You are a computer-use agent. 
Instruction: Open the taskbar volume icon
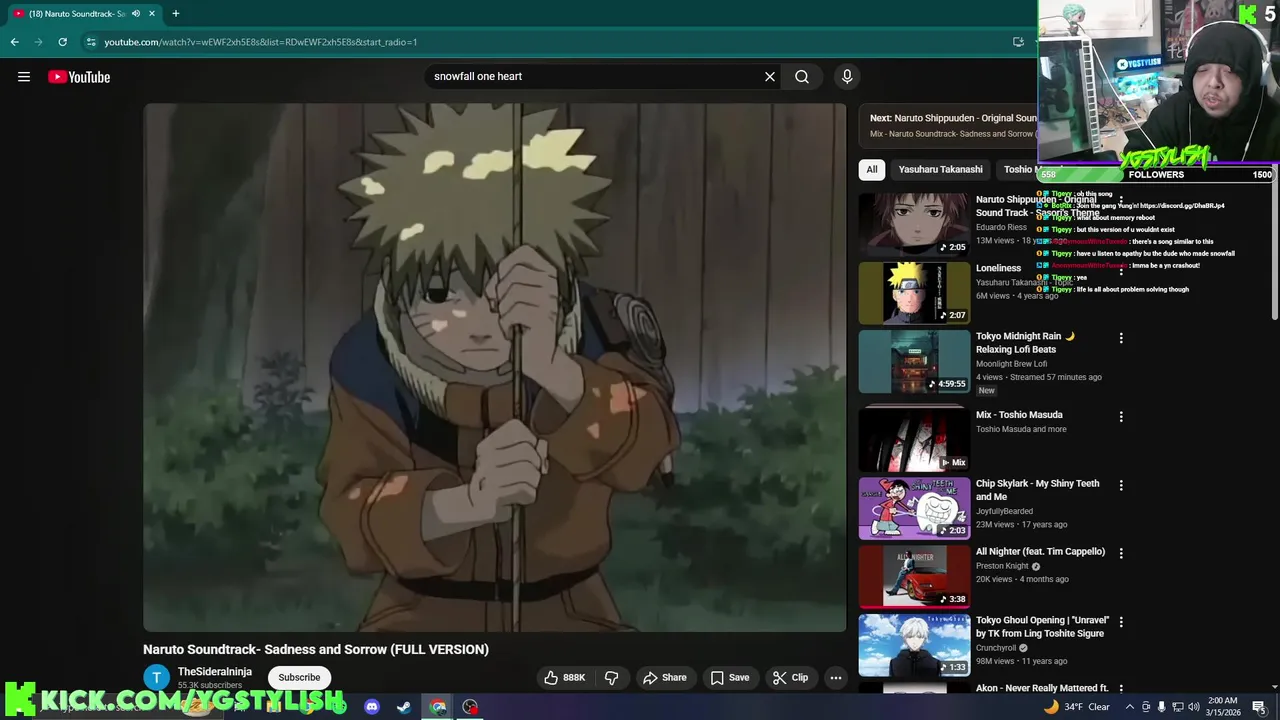click(x=1193, y=707)
